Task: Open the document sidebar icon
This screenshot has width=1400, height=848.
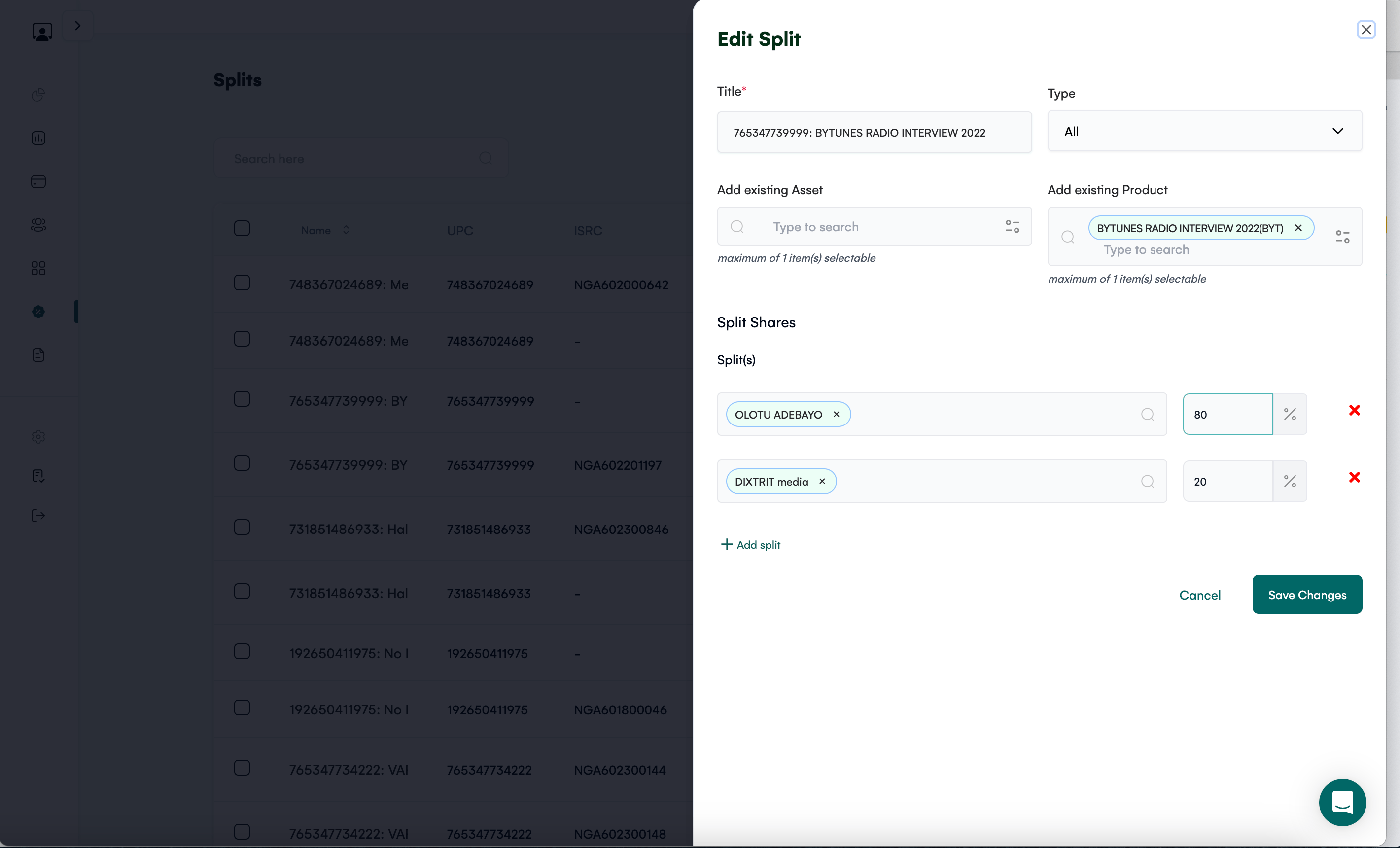Action: [x=38, y=355]
